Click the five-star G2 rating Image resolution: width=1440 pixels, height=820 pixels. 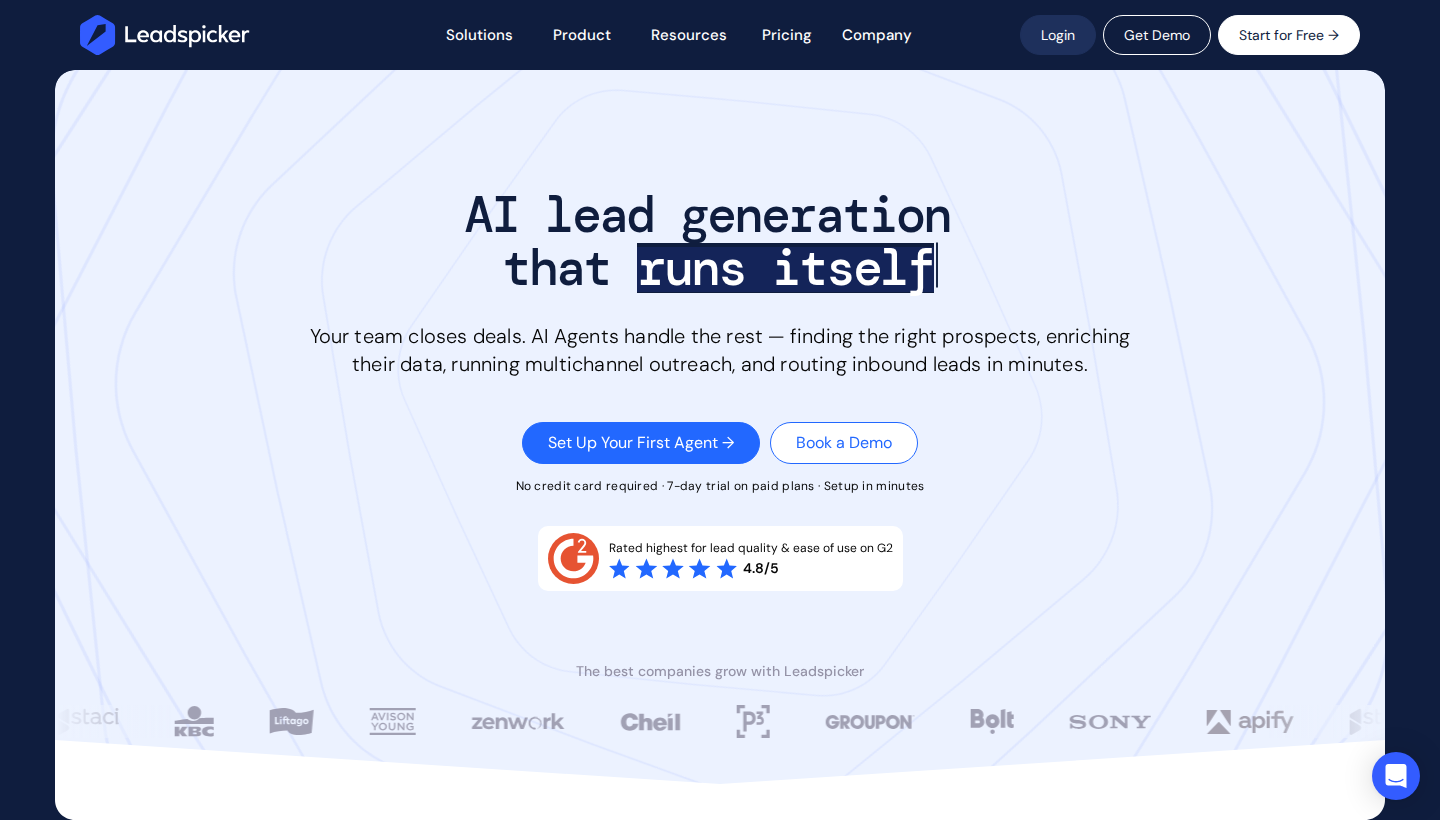(673, 569)
